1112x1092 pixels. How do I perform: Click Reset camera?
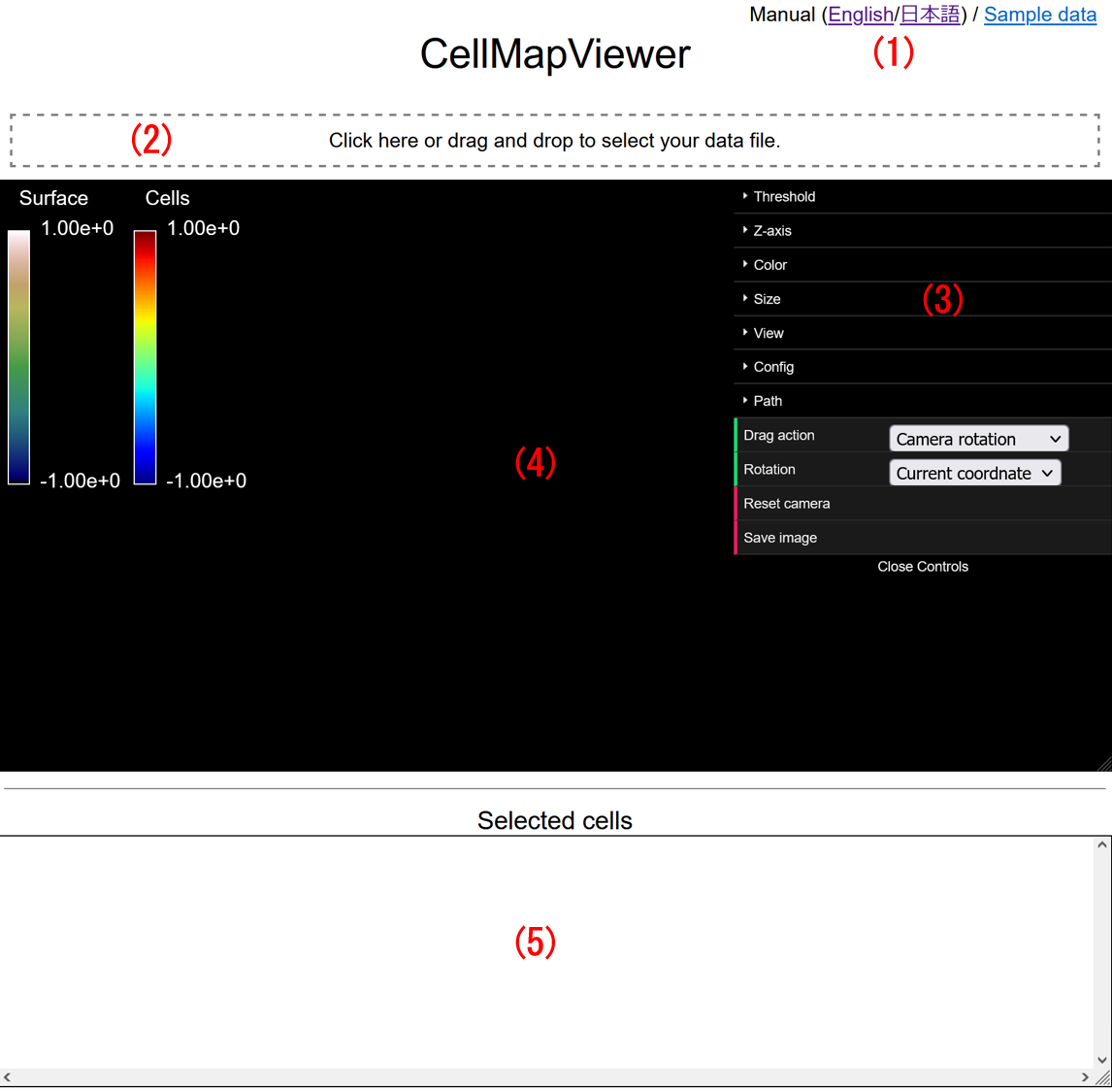click(x=786, y=503)
